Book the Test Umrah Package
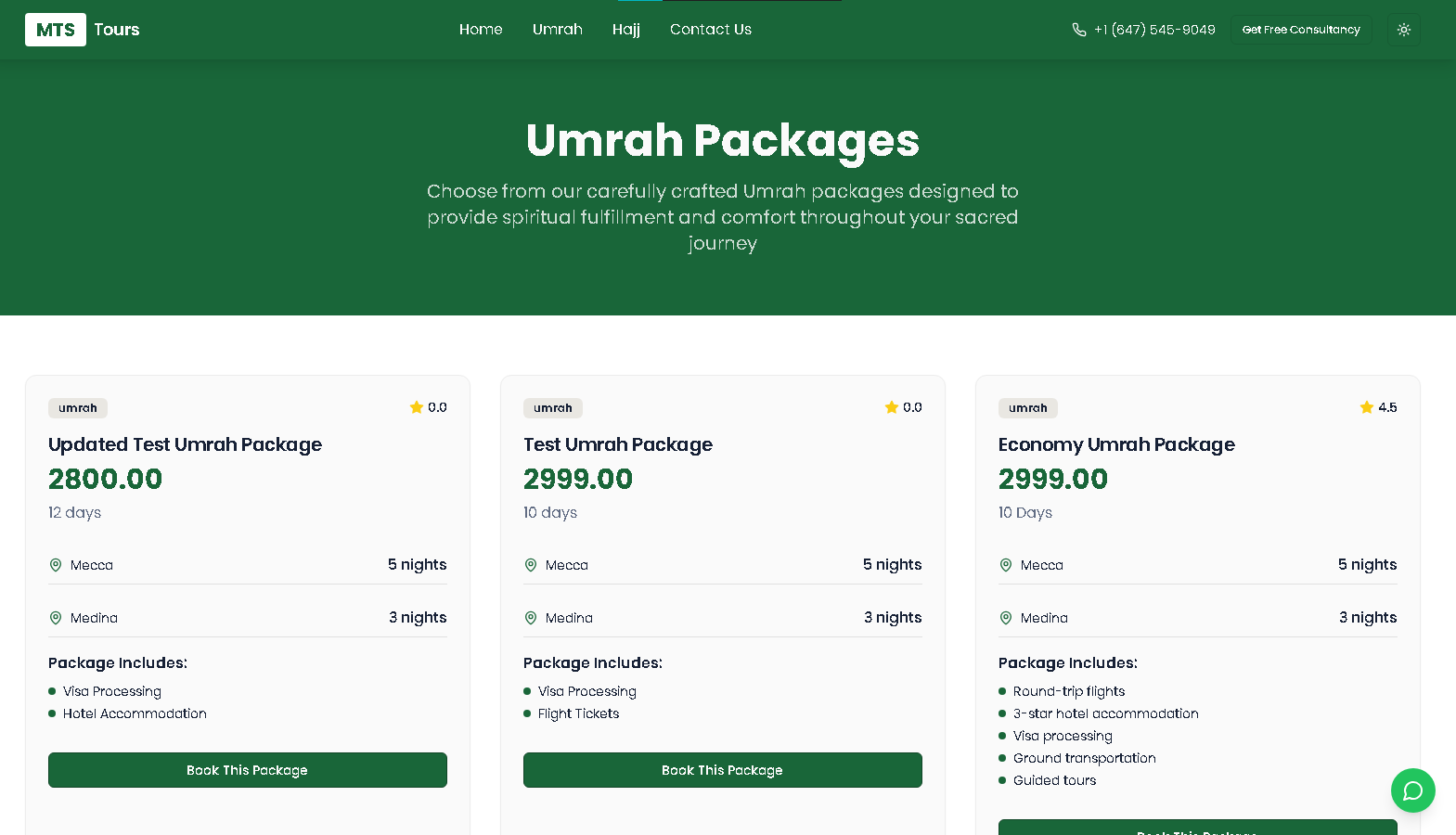Viewport: 1456px width, 835px height. tap(722, 769)
